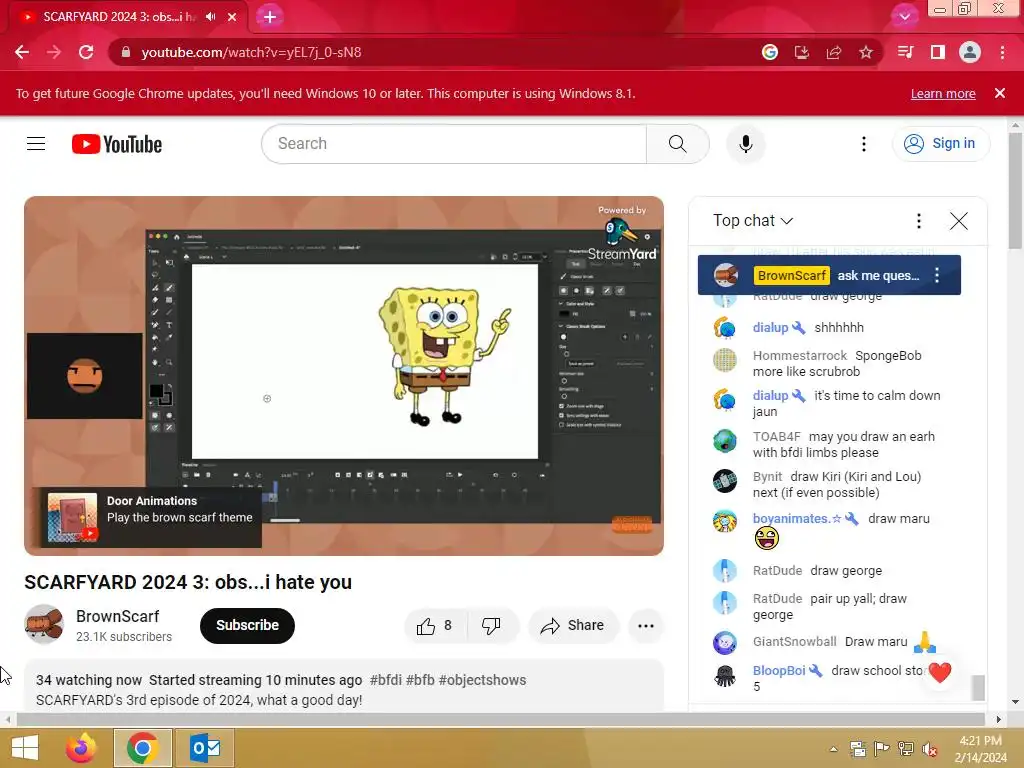Click the muted volume tray icon
Viewport: 1024px width, 768px height.
click(x=930, y=749)
